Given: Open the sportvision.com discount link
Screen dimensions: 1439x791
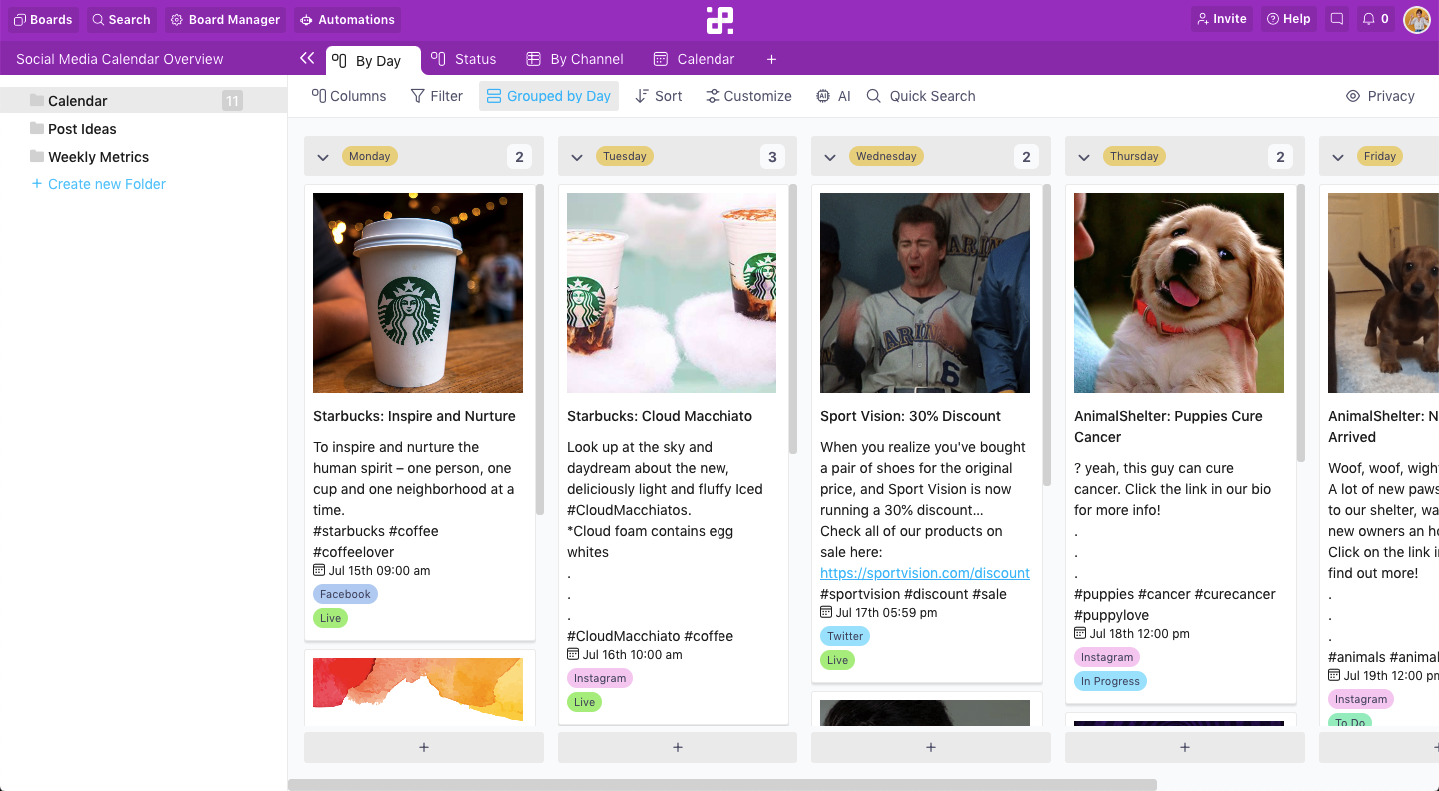Looking at the screenshot, I should [x=924, y=573].
